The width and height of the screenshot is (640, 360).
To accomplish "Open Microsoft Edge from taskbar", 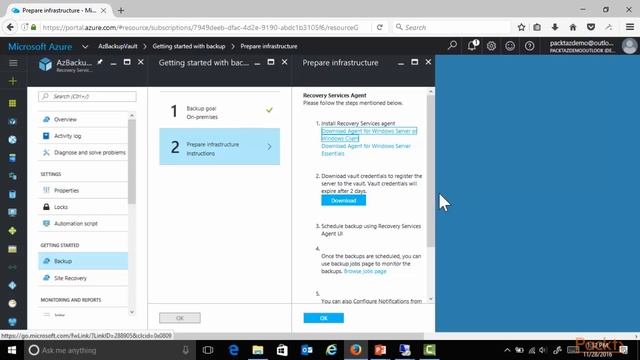I will [233, 350].
